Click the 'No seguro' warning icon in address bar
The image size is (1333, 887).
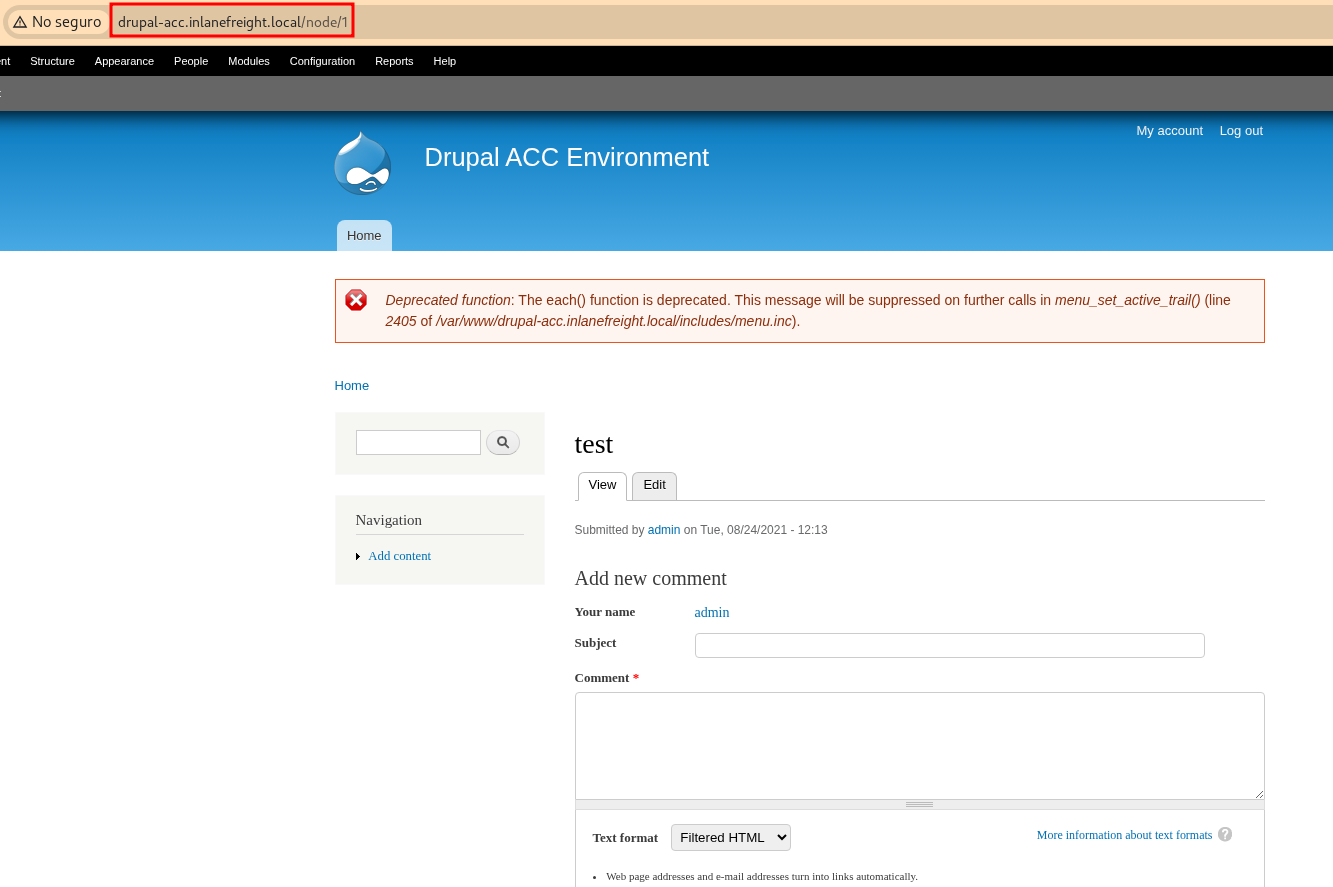(21, 20)
